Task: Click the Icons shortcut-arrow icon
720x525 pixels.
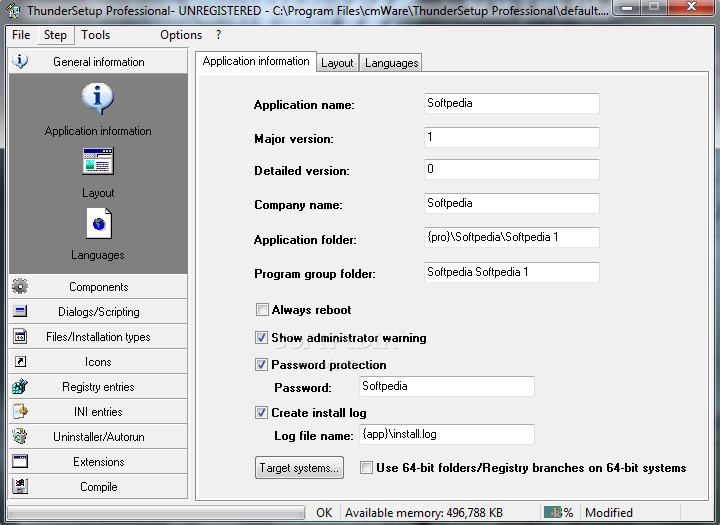Action: pos(20,362)
